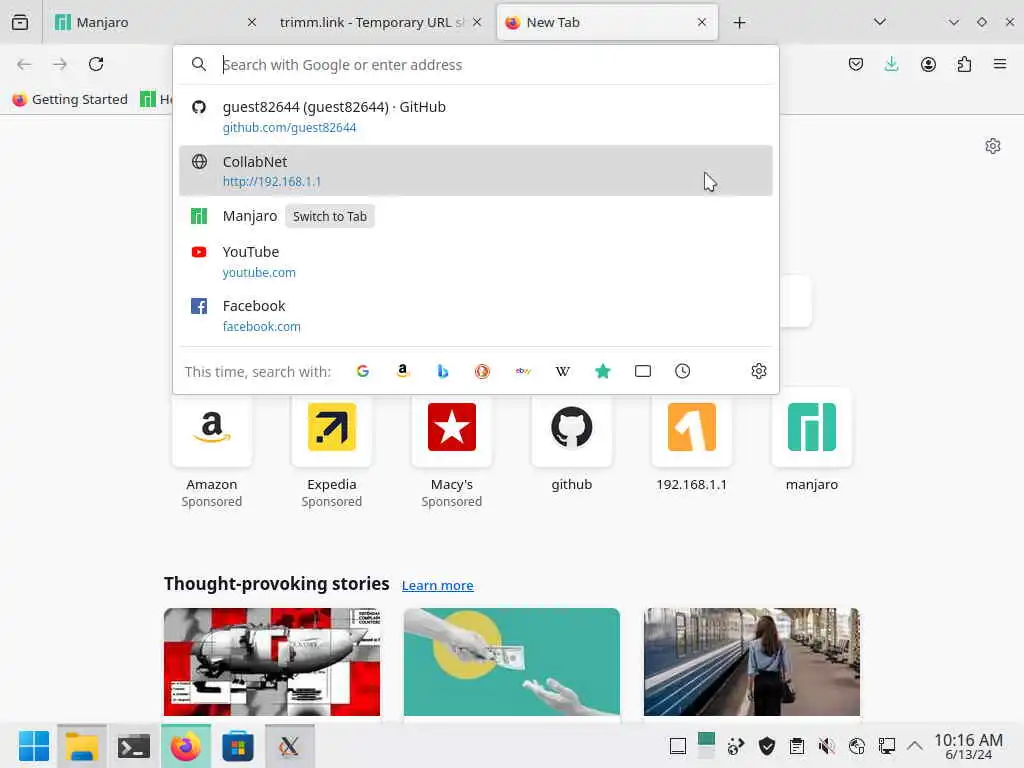1024x768 pixels.
Task: Search open tabs with the tab icon
Action: (643, 371)
